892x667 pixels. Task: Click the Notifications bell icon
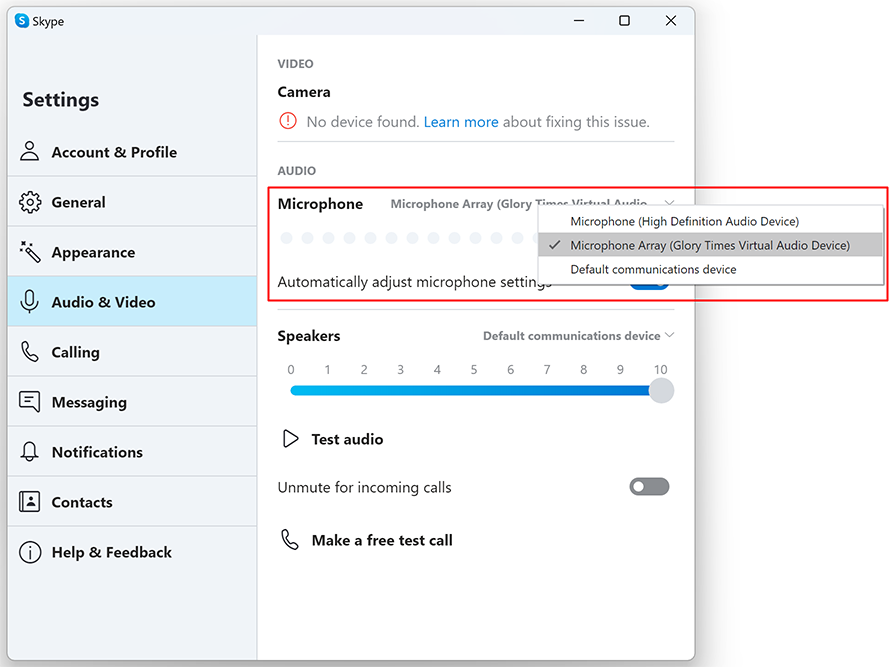click(30, 452)
